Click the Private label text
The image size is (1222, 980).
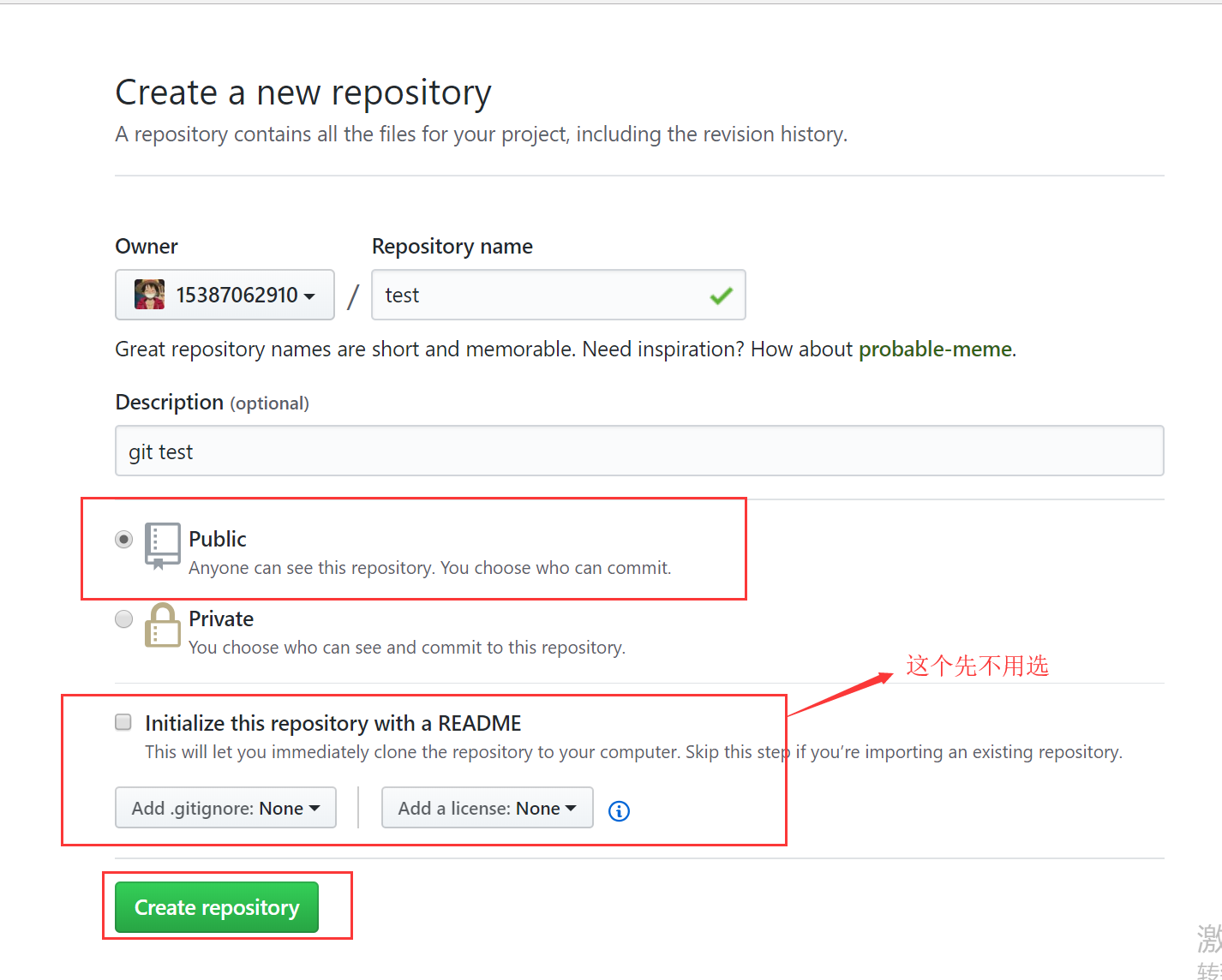(x=221, y=618)
